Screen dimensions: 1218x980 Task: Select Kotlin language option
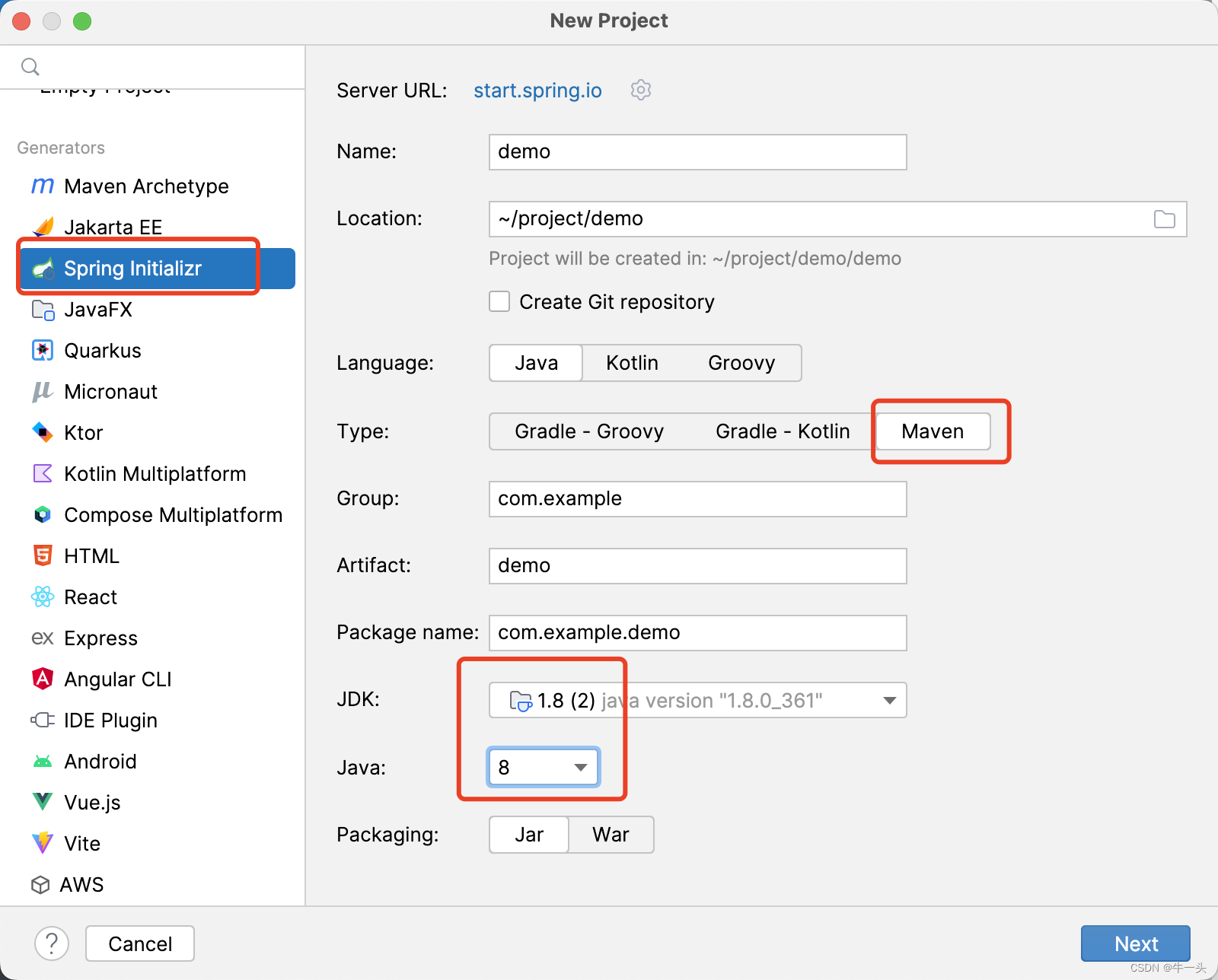pos(632,363)
